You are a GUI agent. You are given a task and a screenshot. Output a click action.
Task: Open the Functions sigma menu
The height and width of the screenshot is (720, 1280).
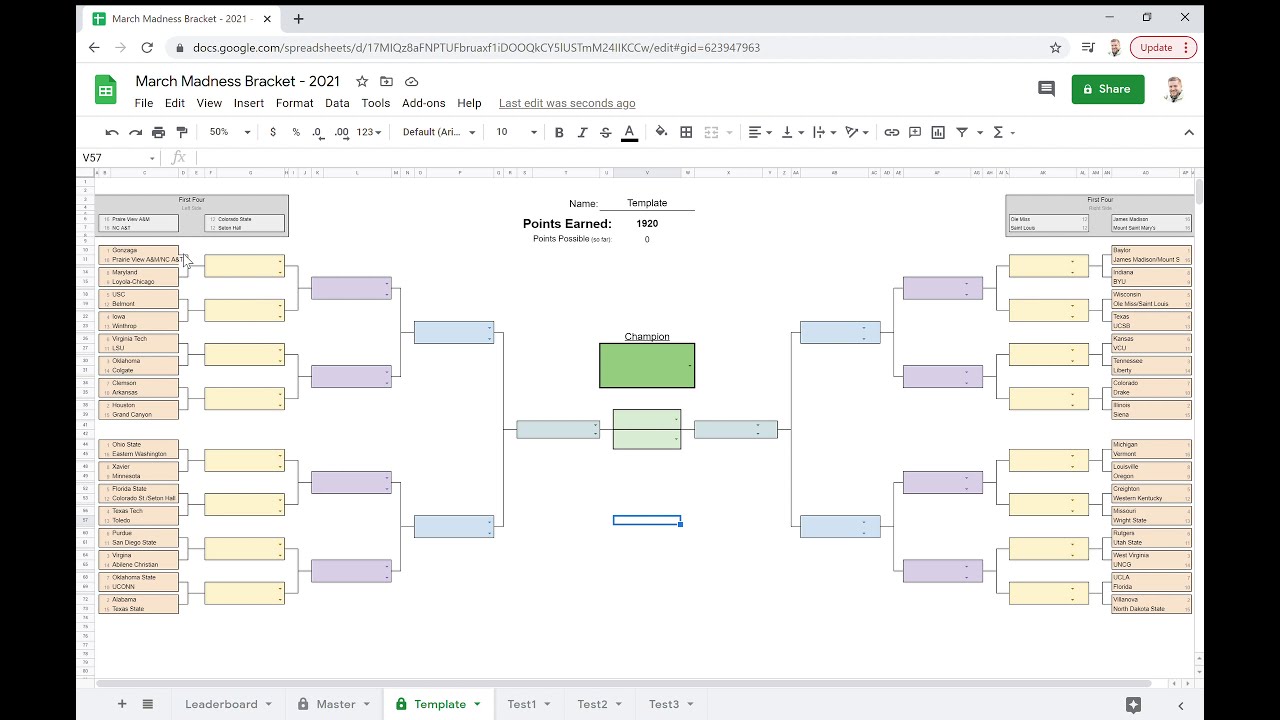[x=1003, y=132]
